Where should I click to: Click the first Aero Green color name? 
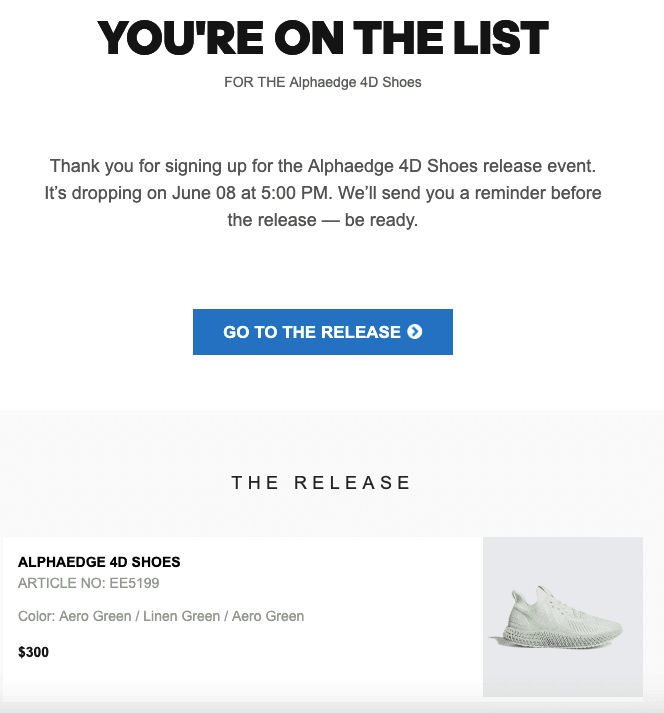click(95, 616)
